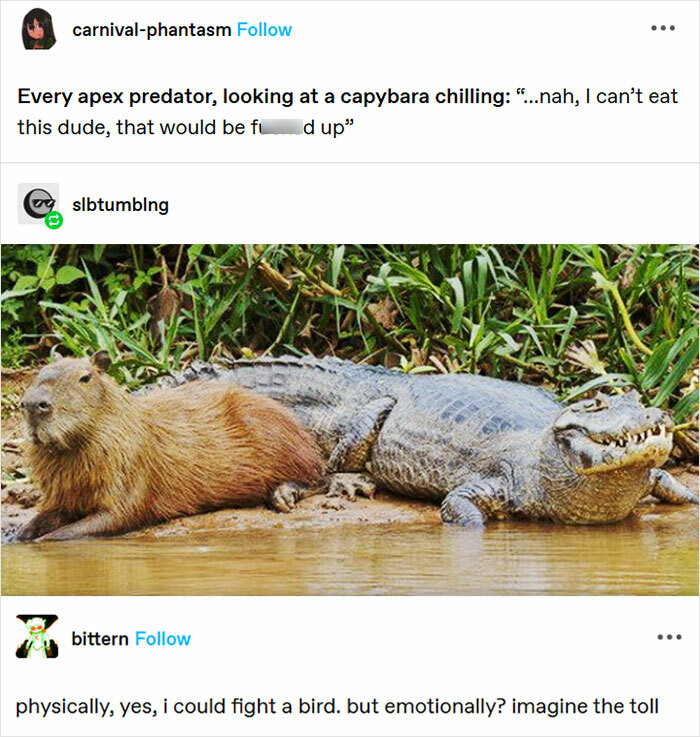Click the green reblog badge icon
The image size is (700, 737).
click(x=54, y=220)
